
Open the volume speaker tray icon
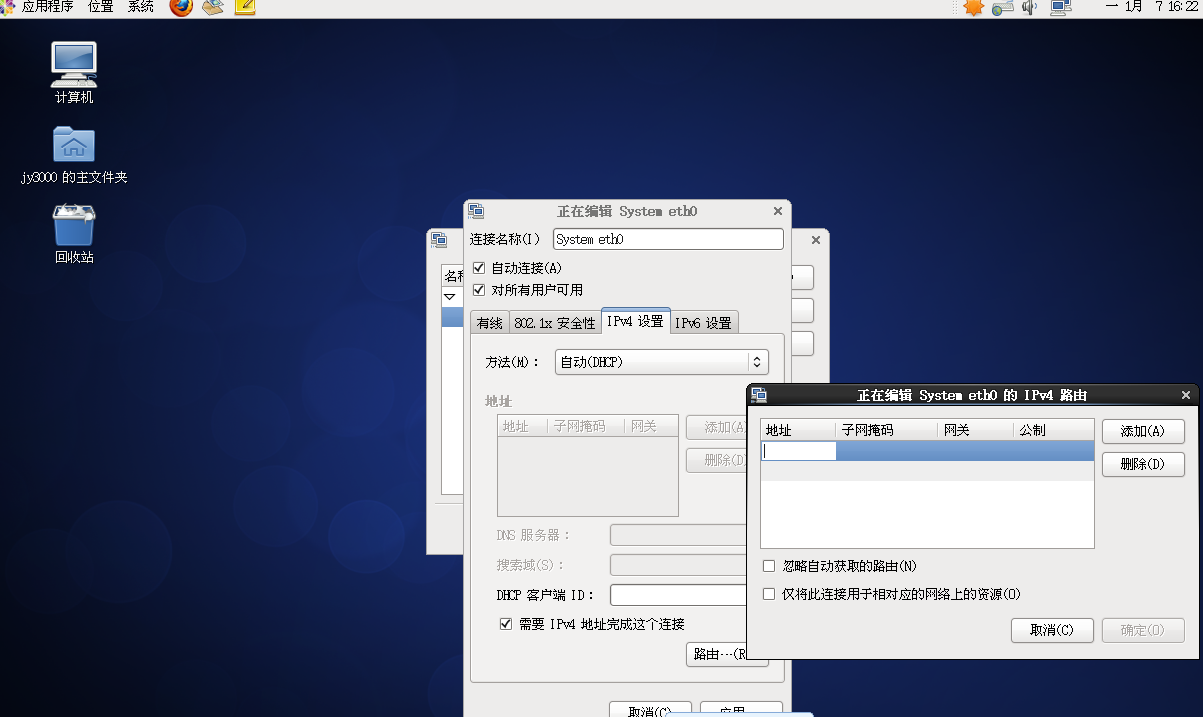point(1030,7)
